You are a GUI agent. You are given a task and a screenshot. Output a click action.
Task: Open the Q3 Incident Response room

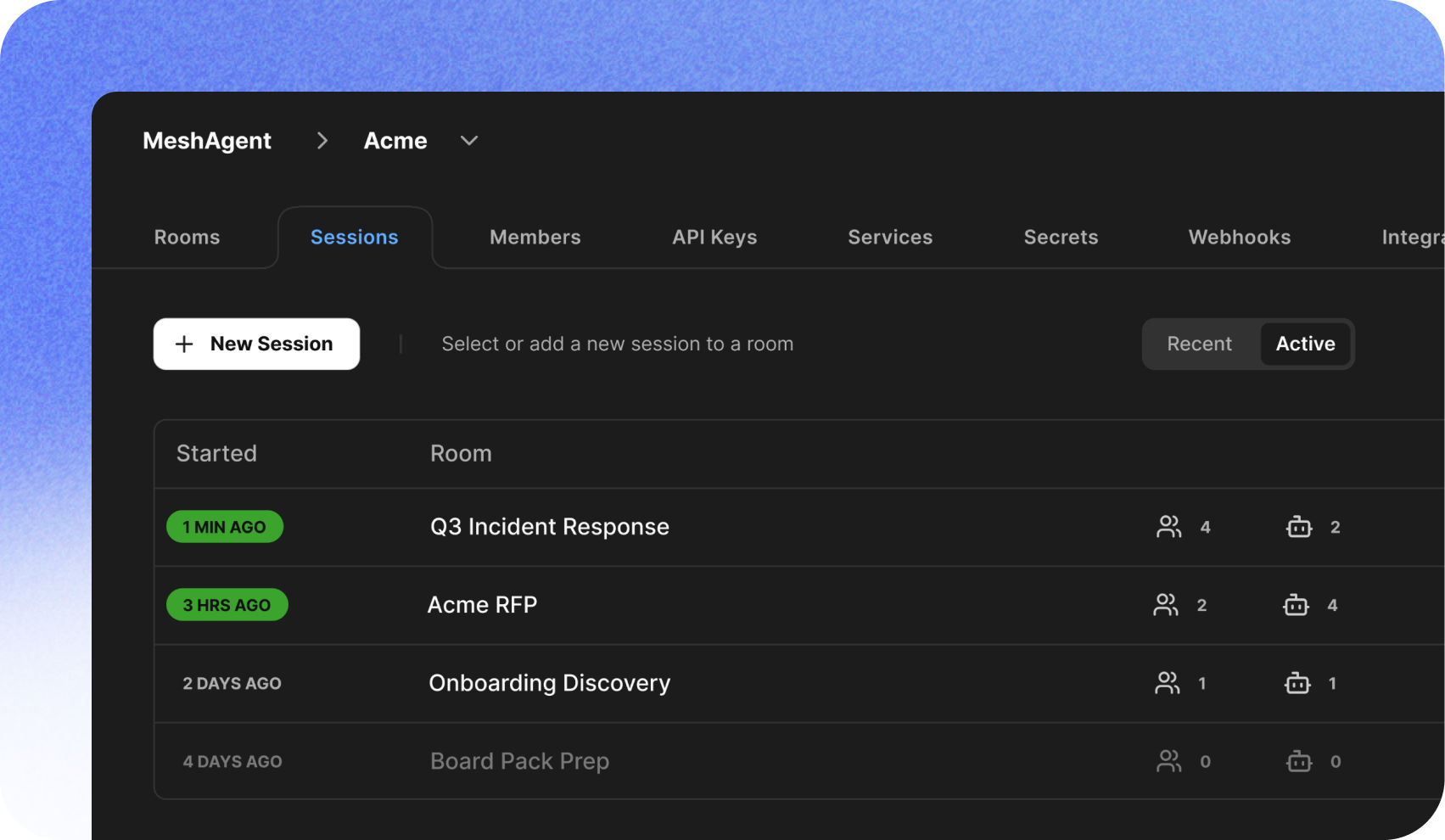(550, 527)
